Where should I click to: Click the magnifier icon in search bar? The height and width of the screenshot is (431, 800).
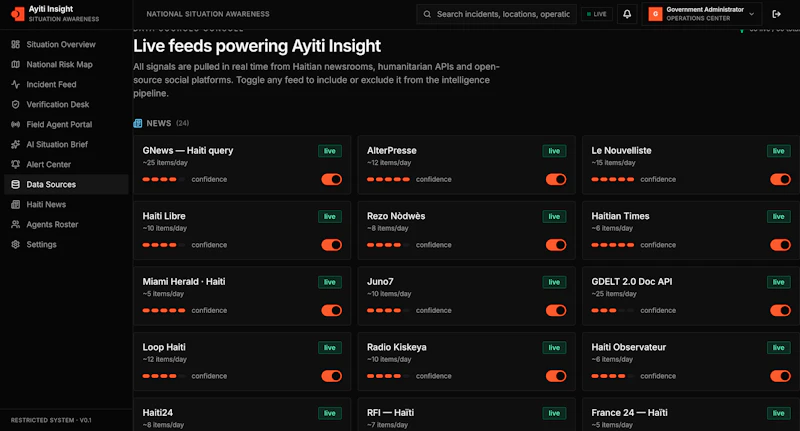point(427,14)
